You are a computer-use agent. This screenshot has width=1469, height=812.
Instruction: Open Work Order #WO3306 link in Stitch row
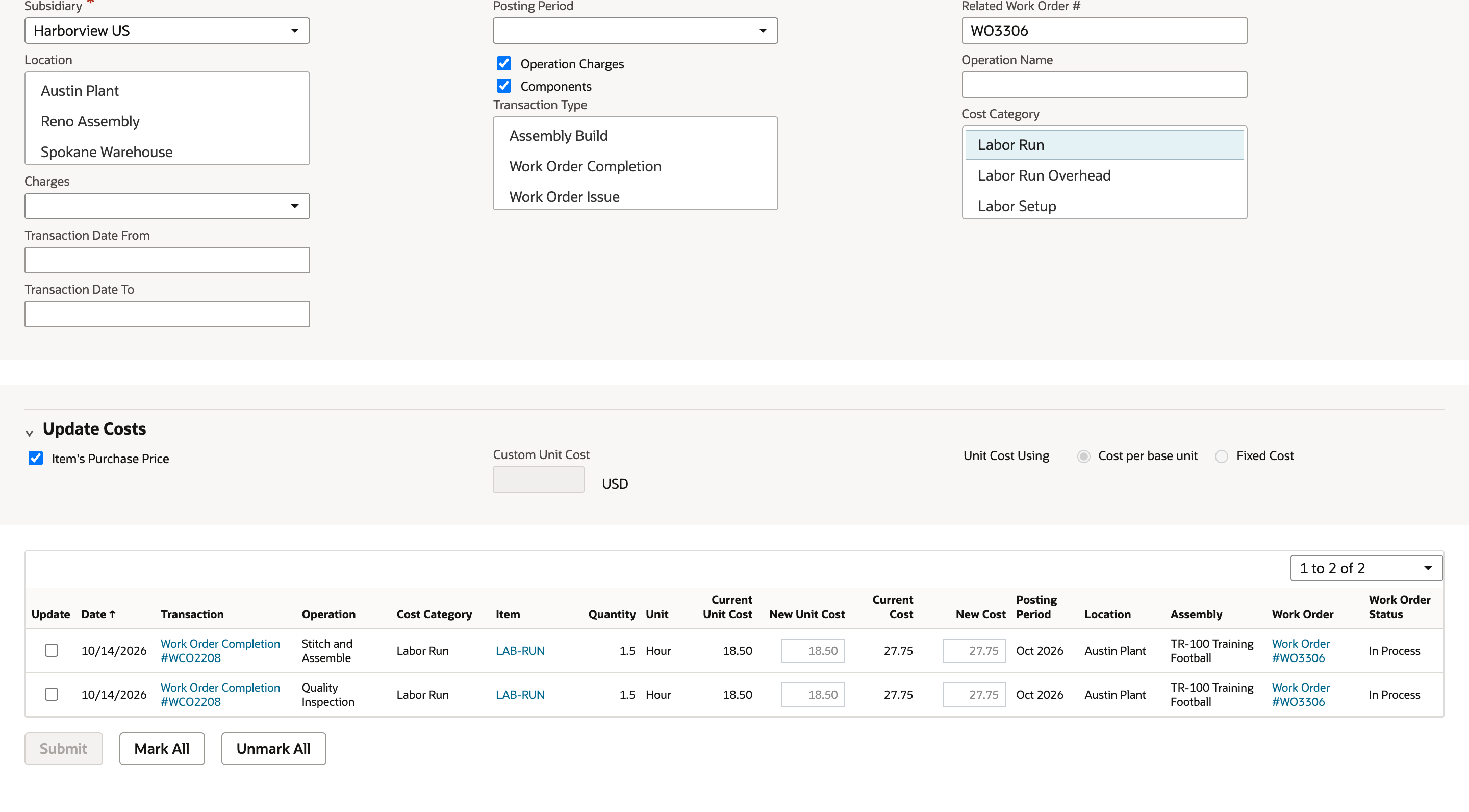pos(1301,651)
